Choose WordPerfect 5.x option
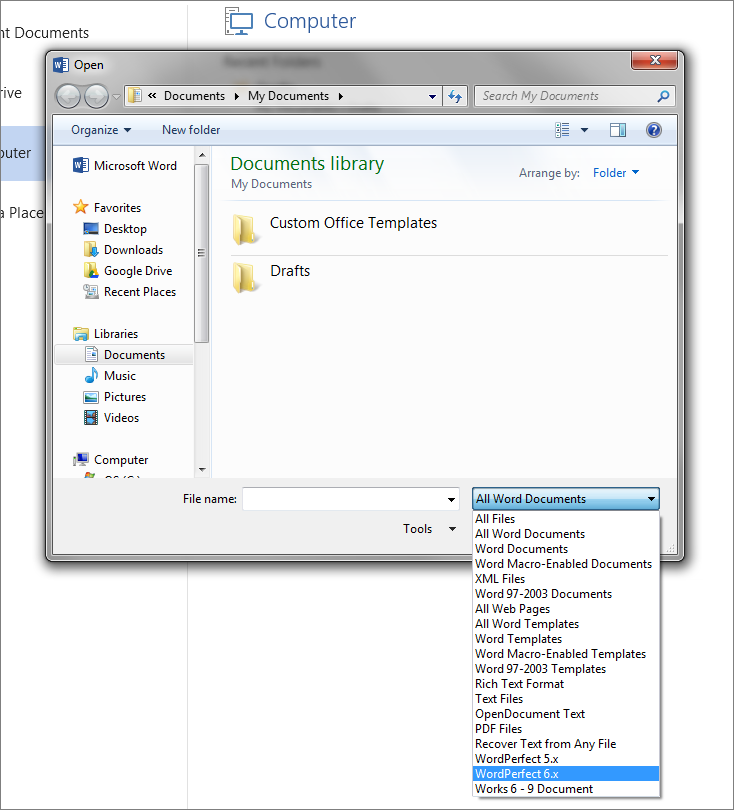This screenshot has height=810, width=734. click(566, 759)
